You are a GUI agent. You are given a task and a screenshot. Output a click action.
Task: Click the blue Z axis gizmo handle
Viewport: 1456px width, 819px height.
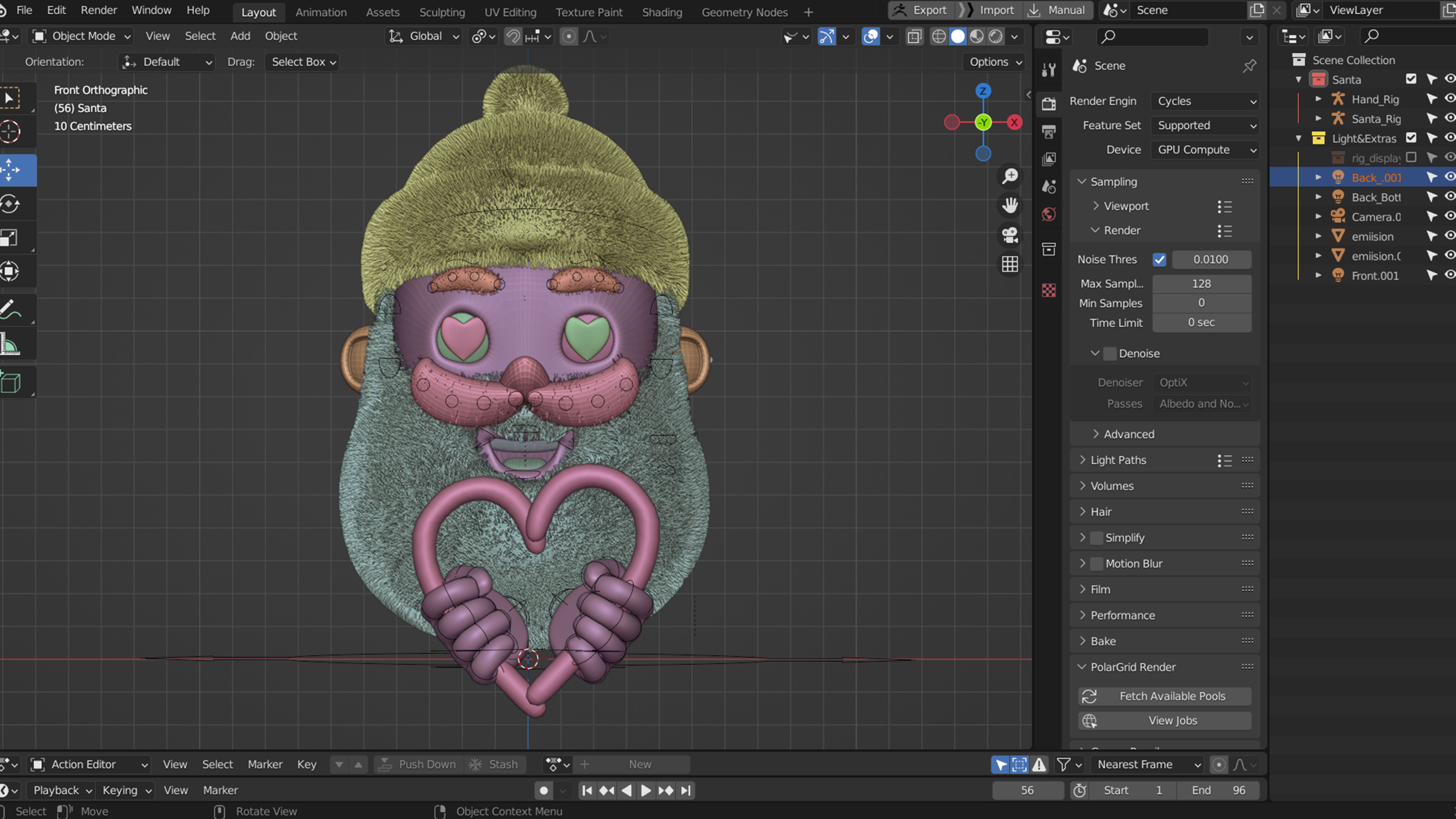983,91
